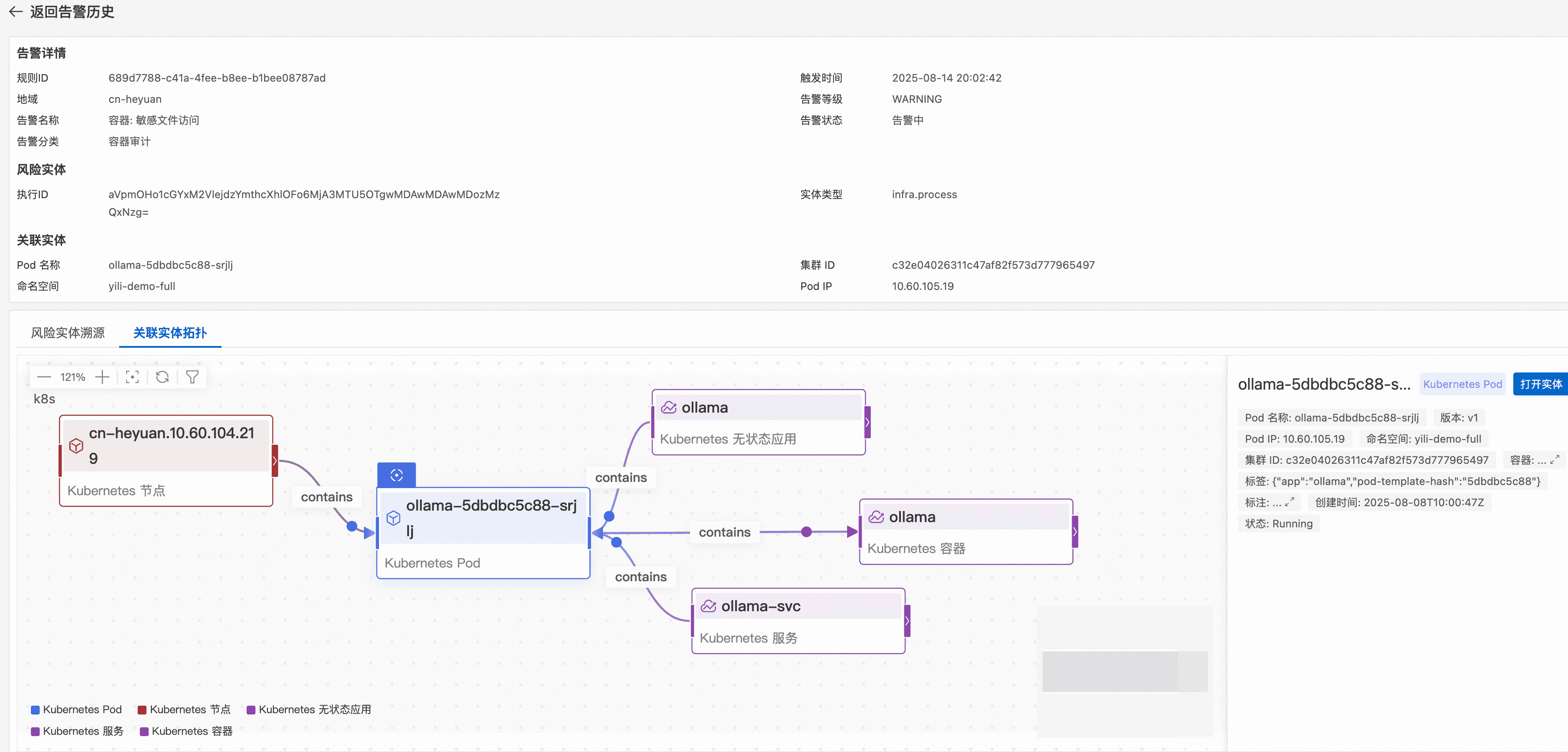Click the 打开实体 button
This screenshot has width=1568, height=752.
[1540, 384]
